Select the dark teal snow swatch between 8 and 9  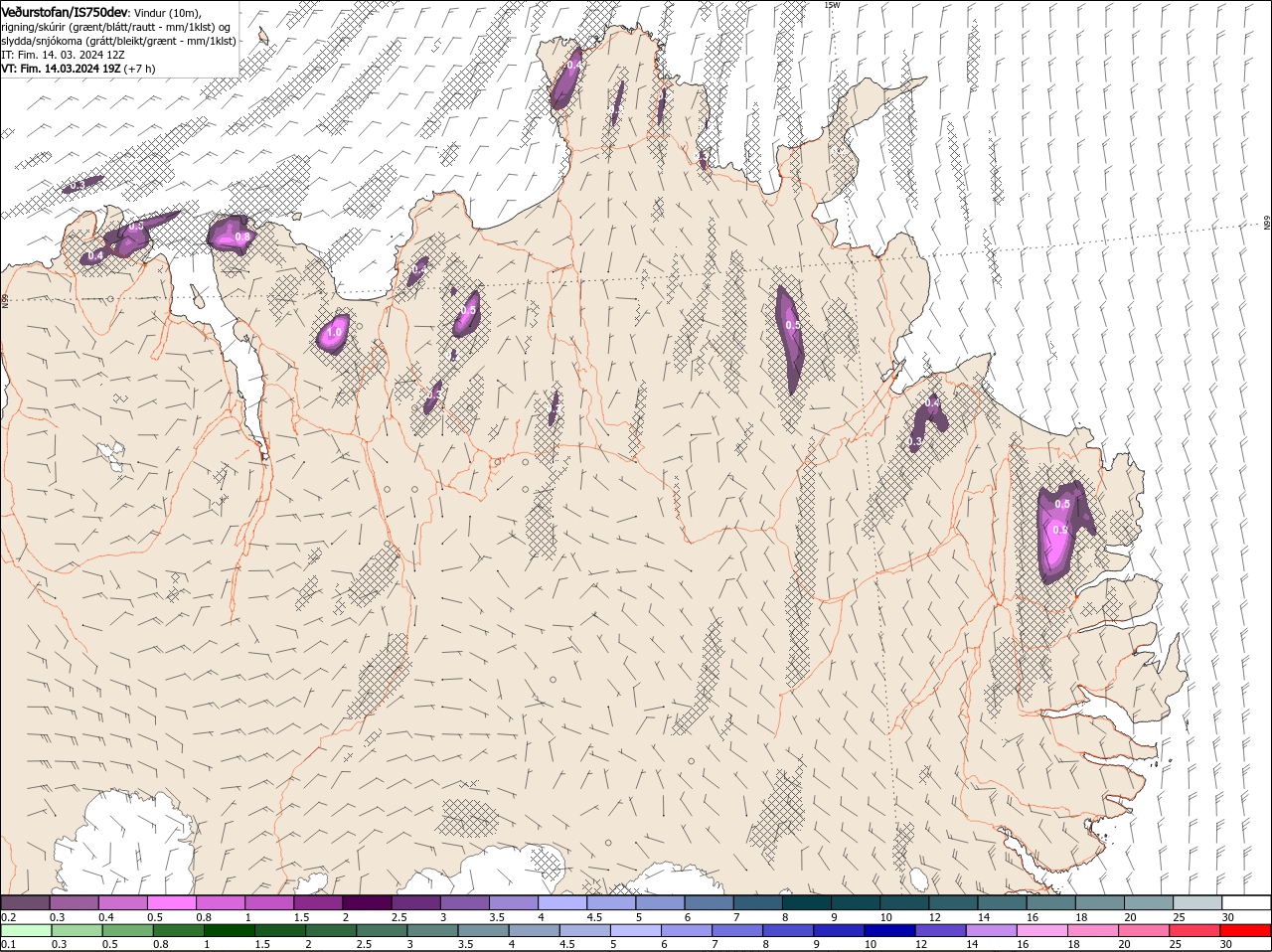point(805,902)
